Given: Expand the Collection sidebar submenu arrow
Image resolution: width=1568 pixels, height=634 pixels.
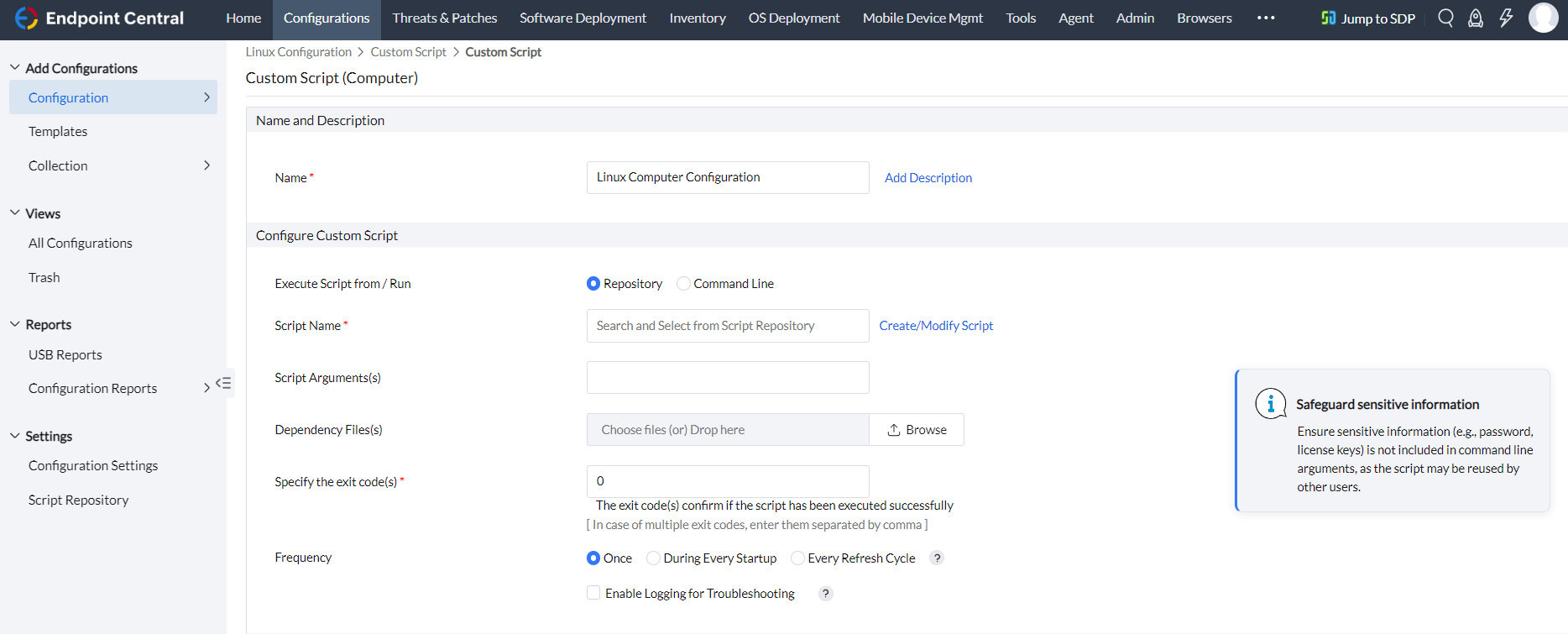Looking at the screenshot, I should [x=206, y=165].
